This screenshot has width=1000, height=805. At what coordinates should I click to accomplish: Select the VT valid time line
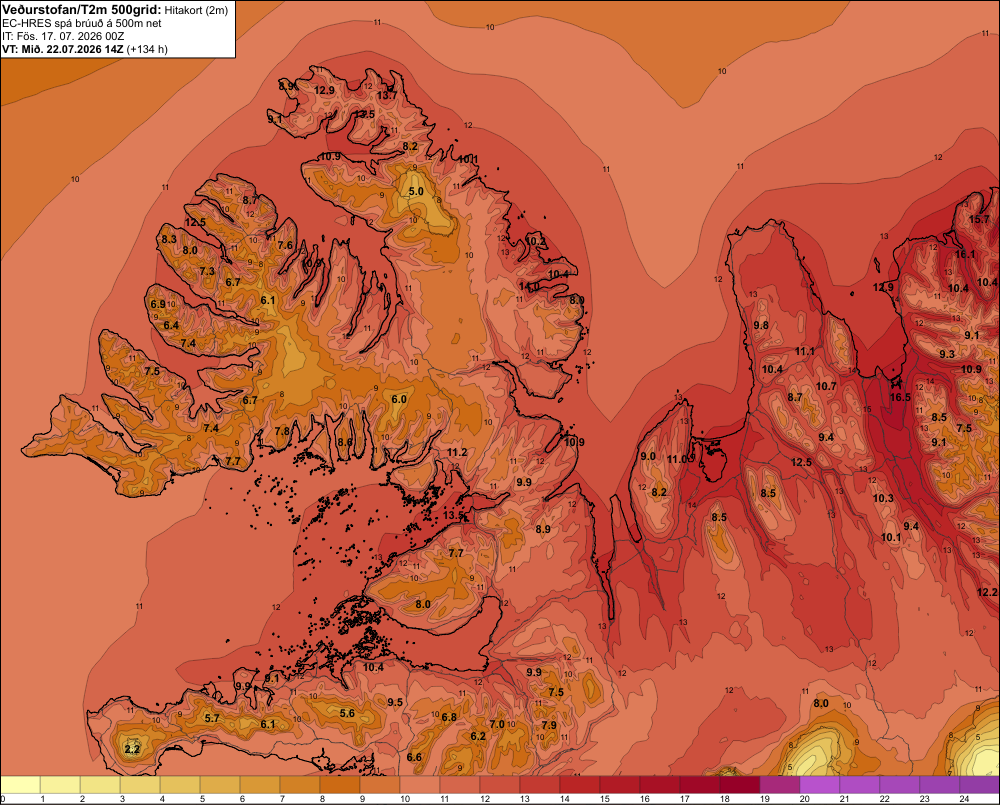click(85, 49)
